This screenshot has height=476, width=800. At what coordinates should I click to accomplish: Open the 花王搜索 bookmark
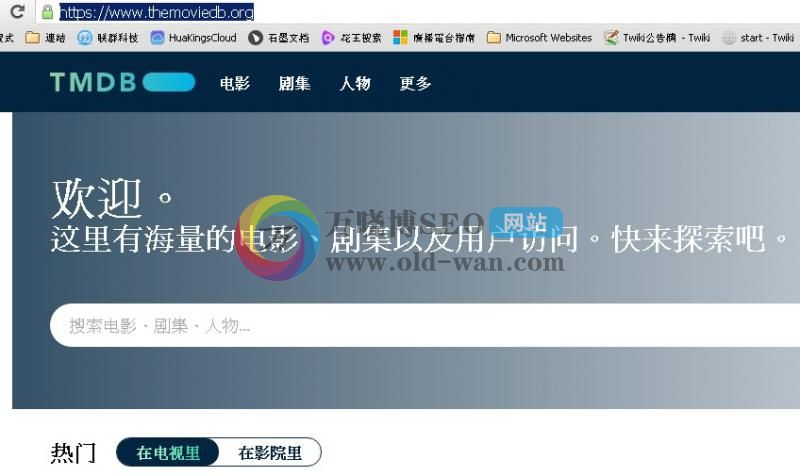pyautogui.click(x=352, y=38)
